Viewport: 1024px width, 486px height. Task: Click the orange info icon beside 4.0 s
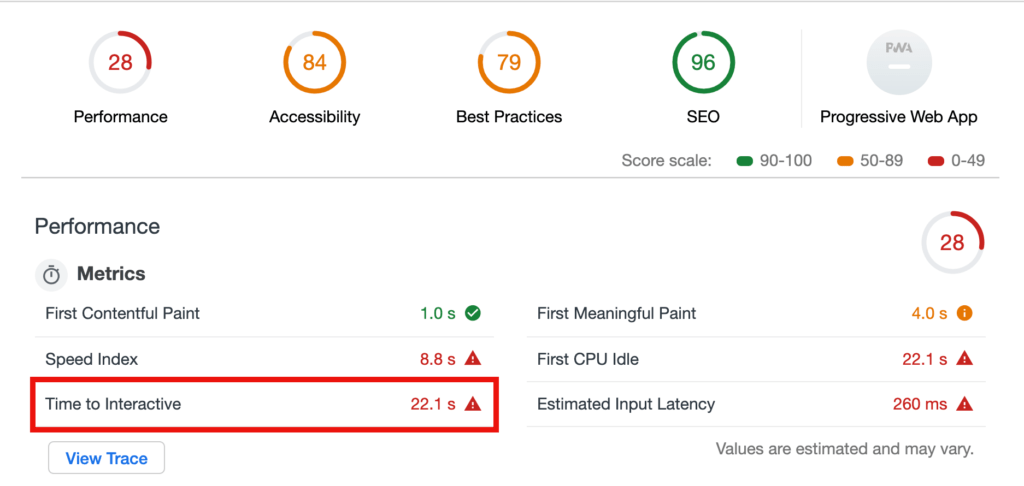click(964, 314)
